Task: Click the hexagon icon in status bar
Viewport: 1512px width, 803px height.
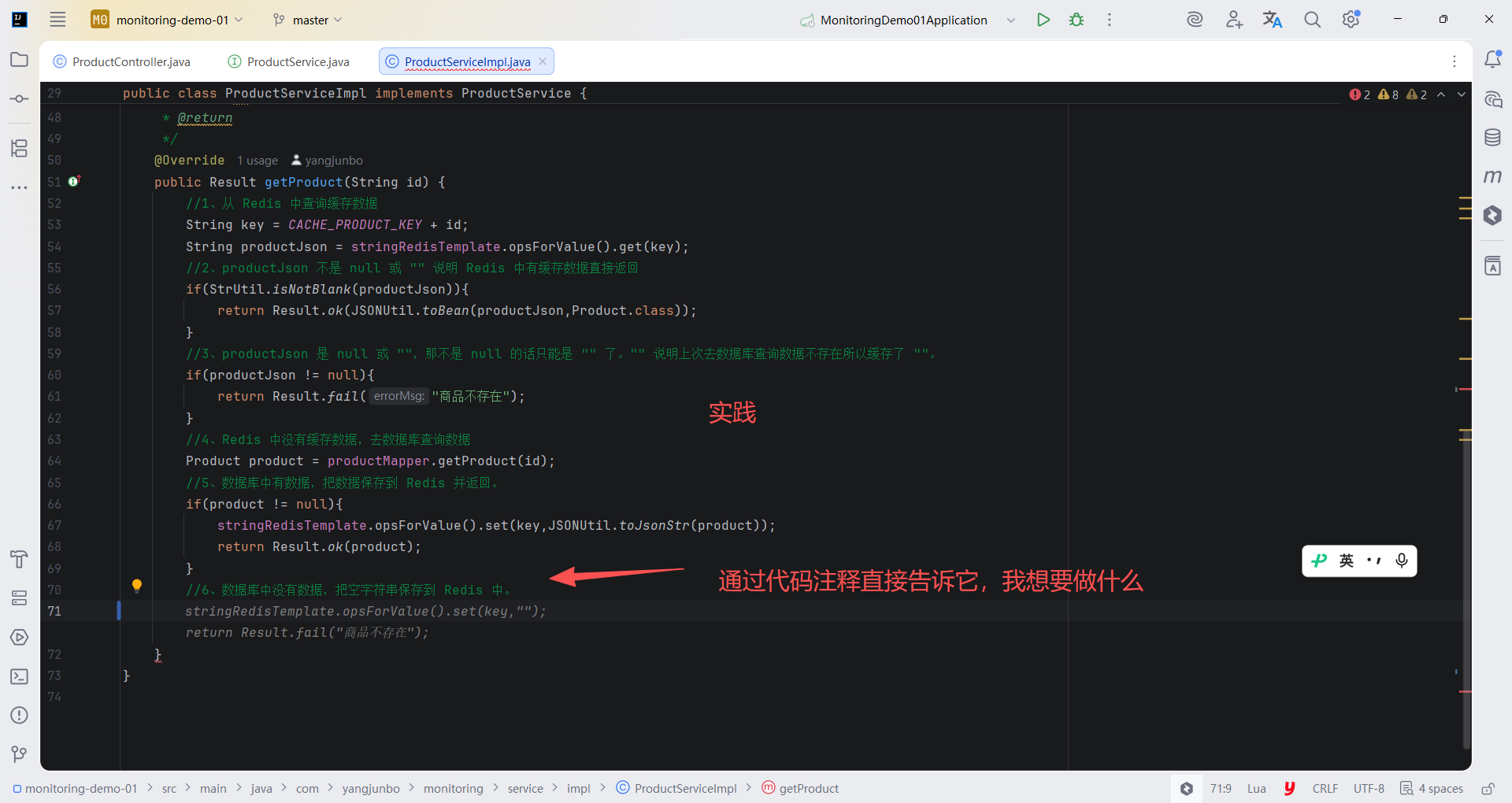Action: point(1187,788)
